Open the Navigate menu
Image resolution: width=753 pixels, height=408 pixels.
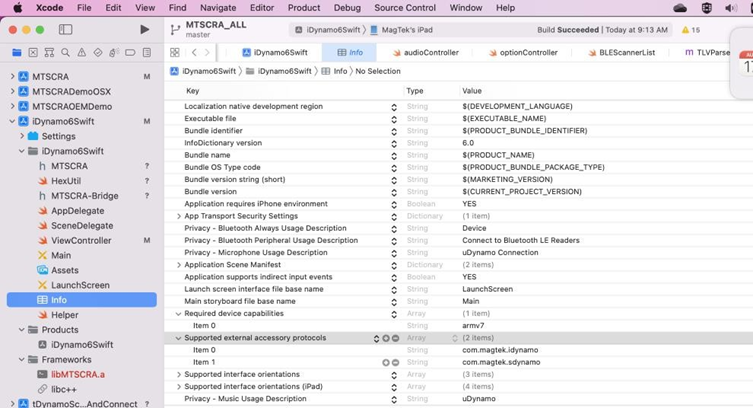(x=218, y=8)
